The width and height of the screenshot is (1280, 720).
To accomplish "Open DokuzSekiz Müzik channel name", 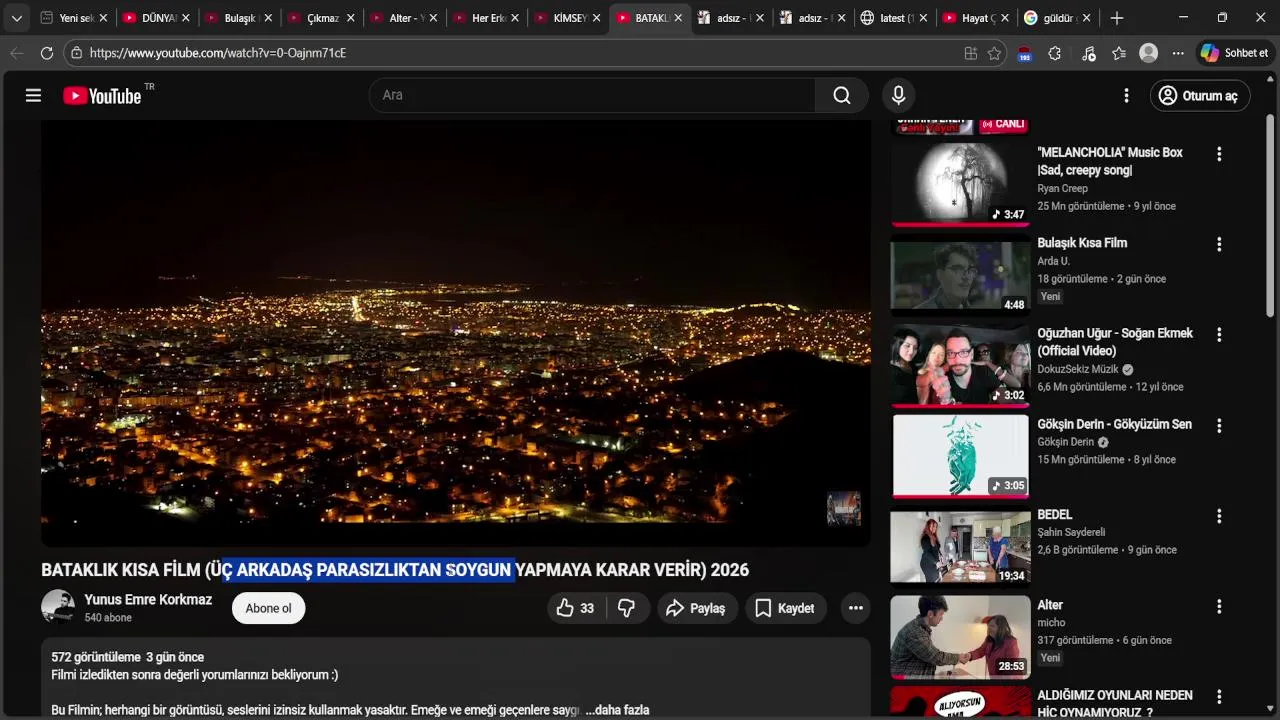I will (1078, 369).
